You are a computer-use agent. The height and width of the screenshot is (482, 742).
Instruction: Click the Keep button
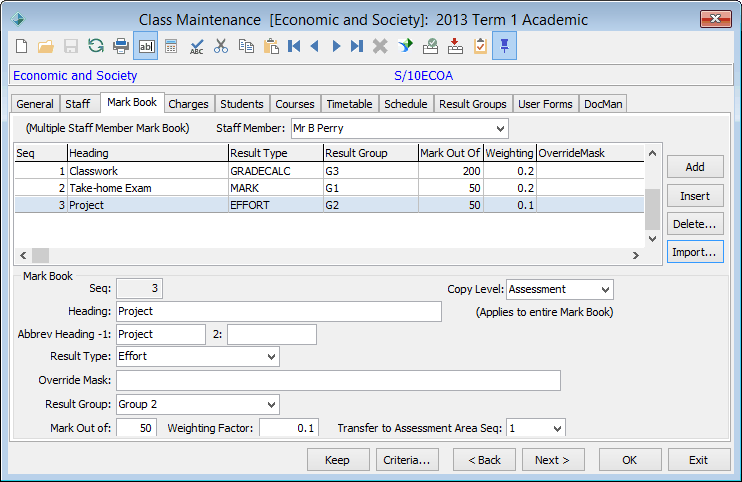338,460
